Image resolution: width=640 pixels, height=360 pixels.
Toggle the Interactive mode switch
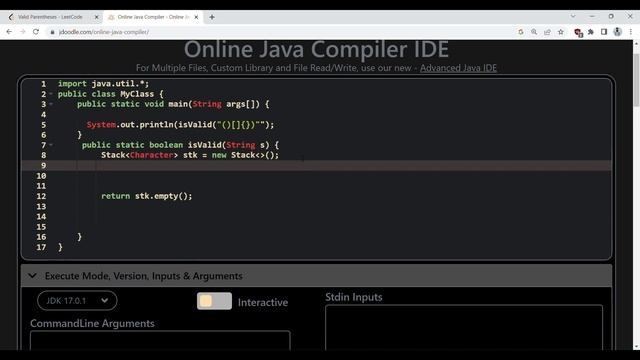click(x=214, y=301)
